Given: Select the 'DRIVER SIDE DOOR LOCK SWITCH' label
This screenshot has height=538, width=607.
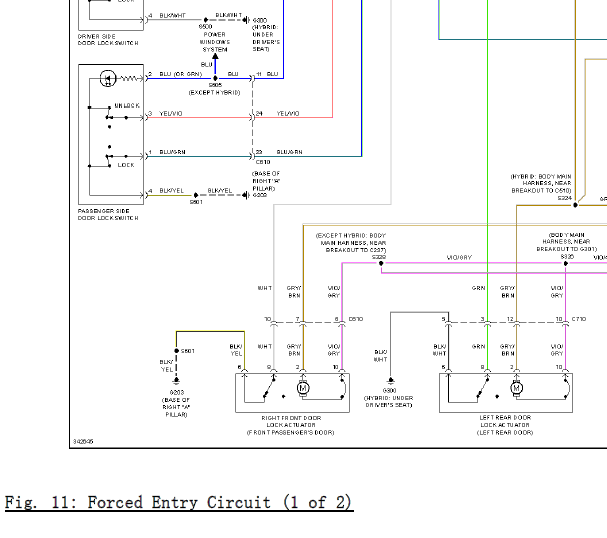Looking at the screenshot, I should click(x=108, y=39).
